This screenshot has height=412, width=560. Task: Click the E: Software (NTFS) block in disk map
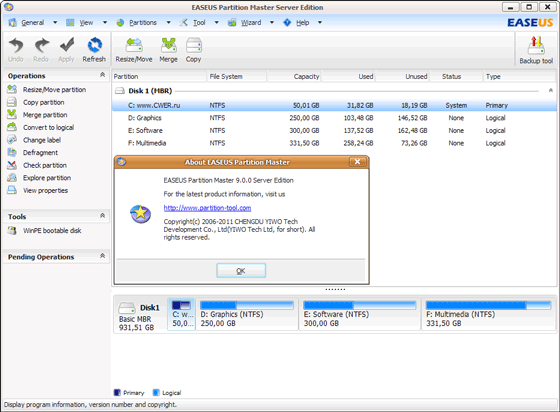(x=360, y=314)
